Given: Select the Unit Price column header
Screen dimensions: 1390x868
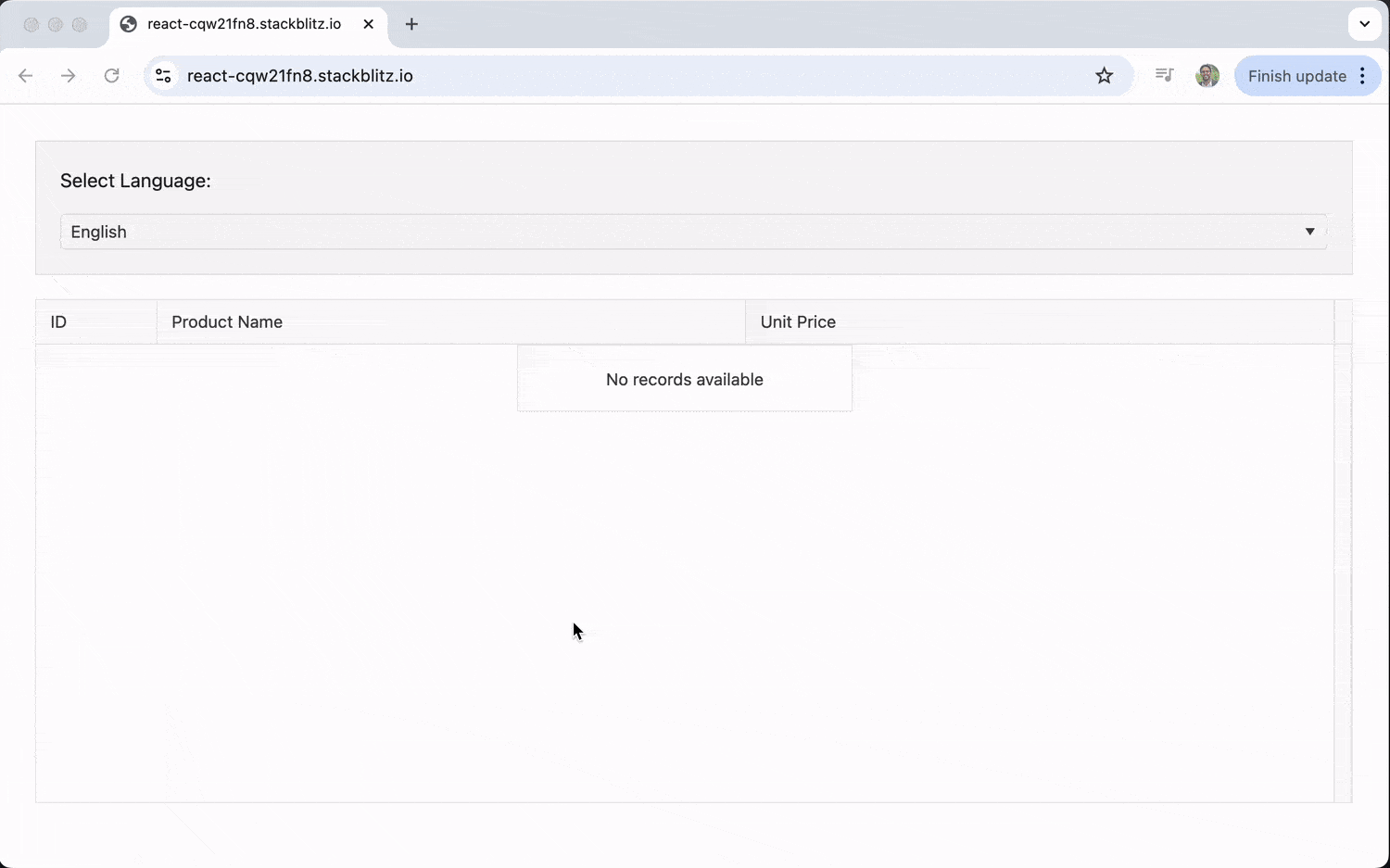Looking at the screenshot, I should (1038, 322).
